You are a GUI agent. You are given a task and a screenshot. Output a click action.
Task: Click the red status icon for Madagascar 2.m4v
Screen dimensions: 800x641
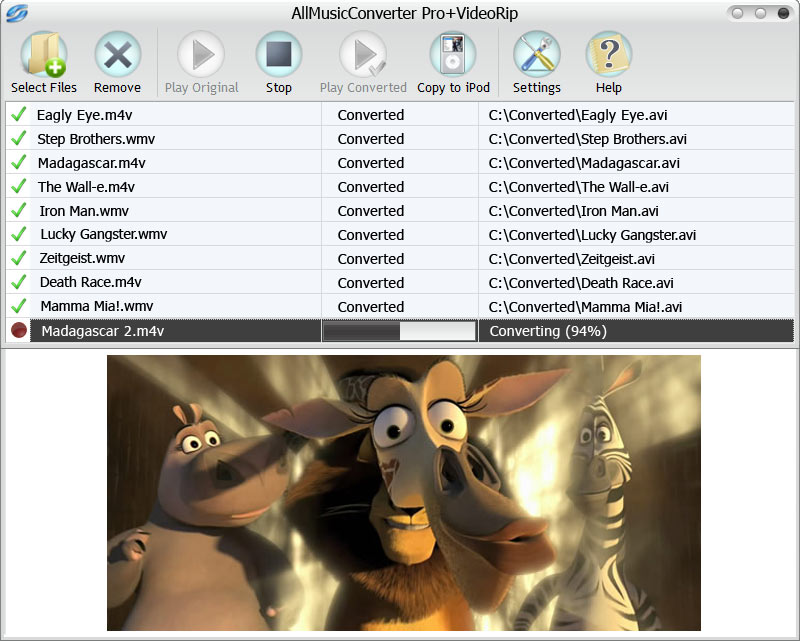(x=18, y=331)
